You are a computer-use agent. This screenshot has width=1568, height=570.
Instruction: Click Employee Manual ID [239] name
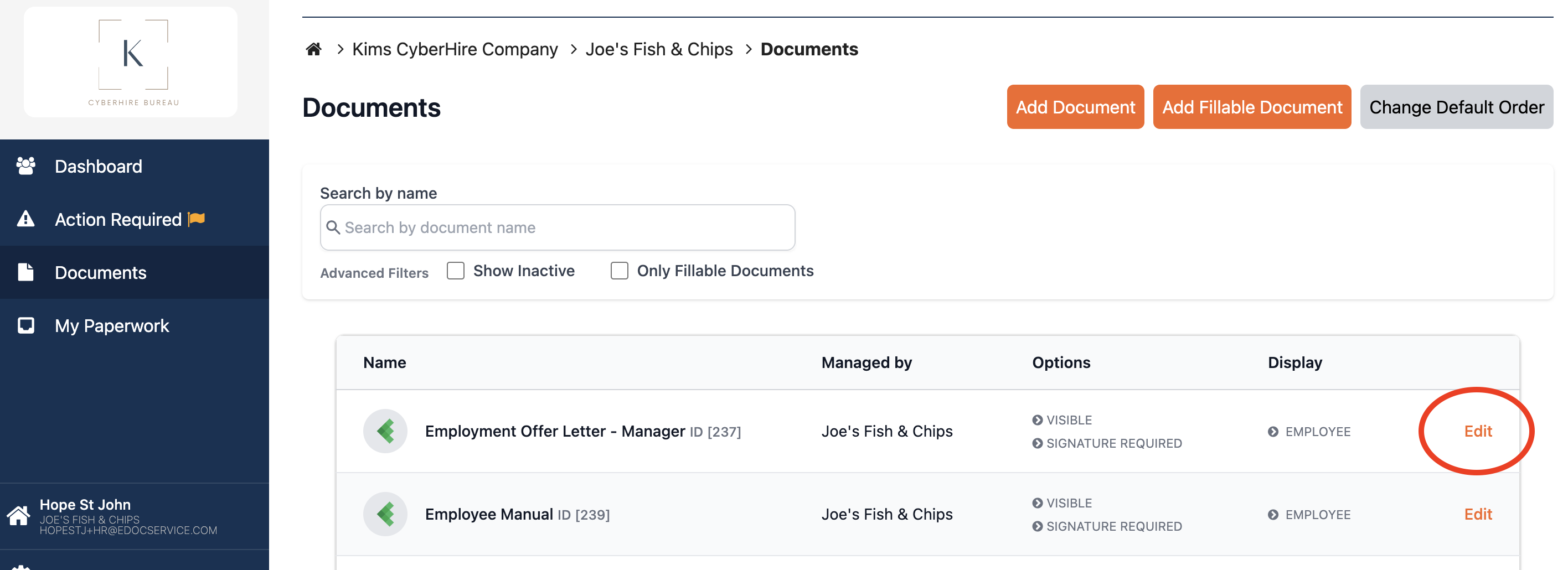(x=517, y=515)
